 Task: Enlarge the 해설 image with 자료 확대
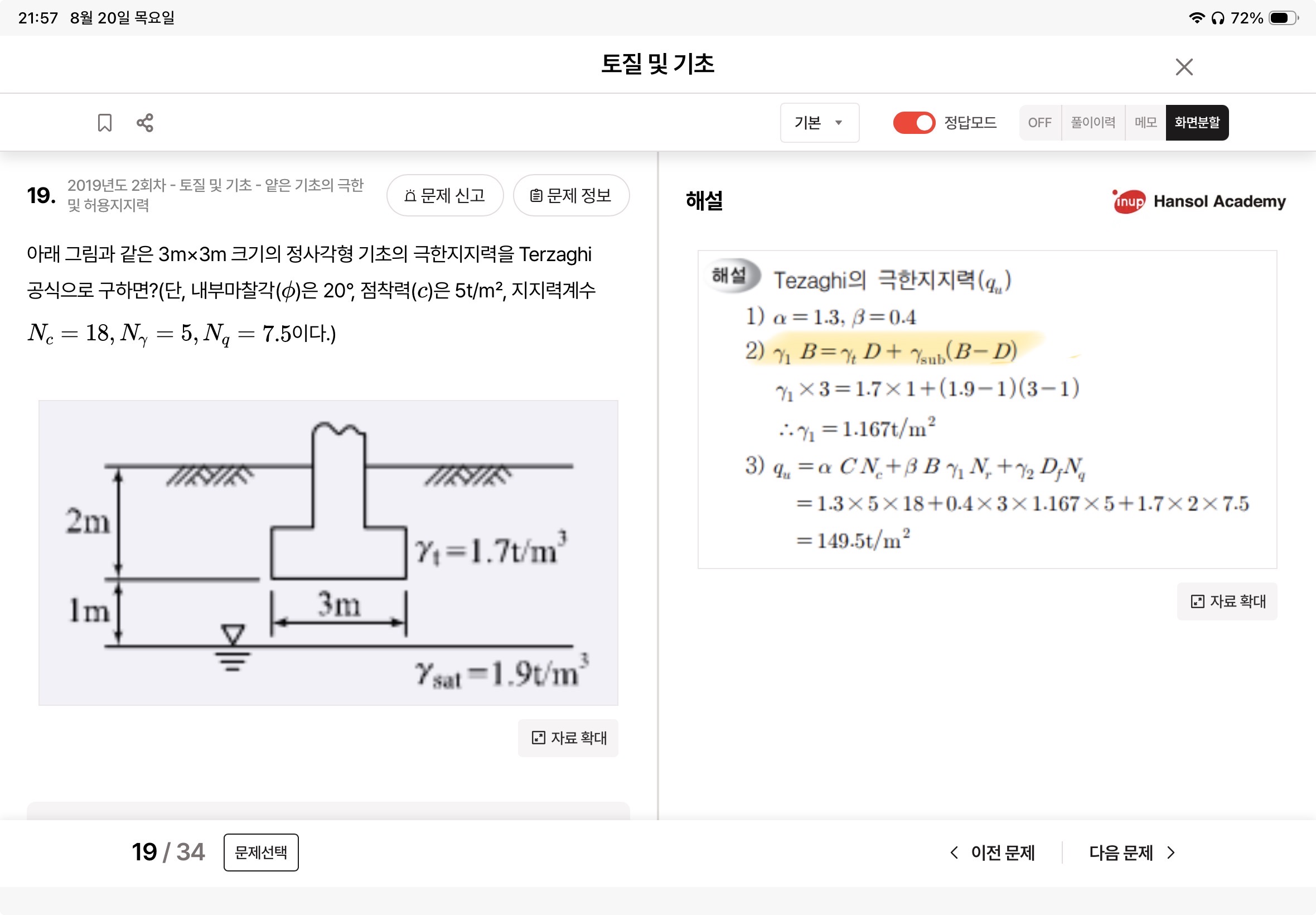(x=1227, y=601)
